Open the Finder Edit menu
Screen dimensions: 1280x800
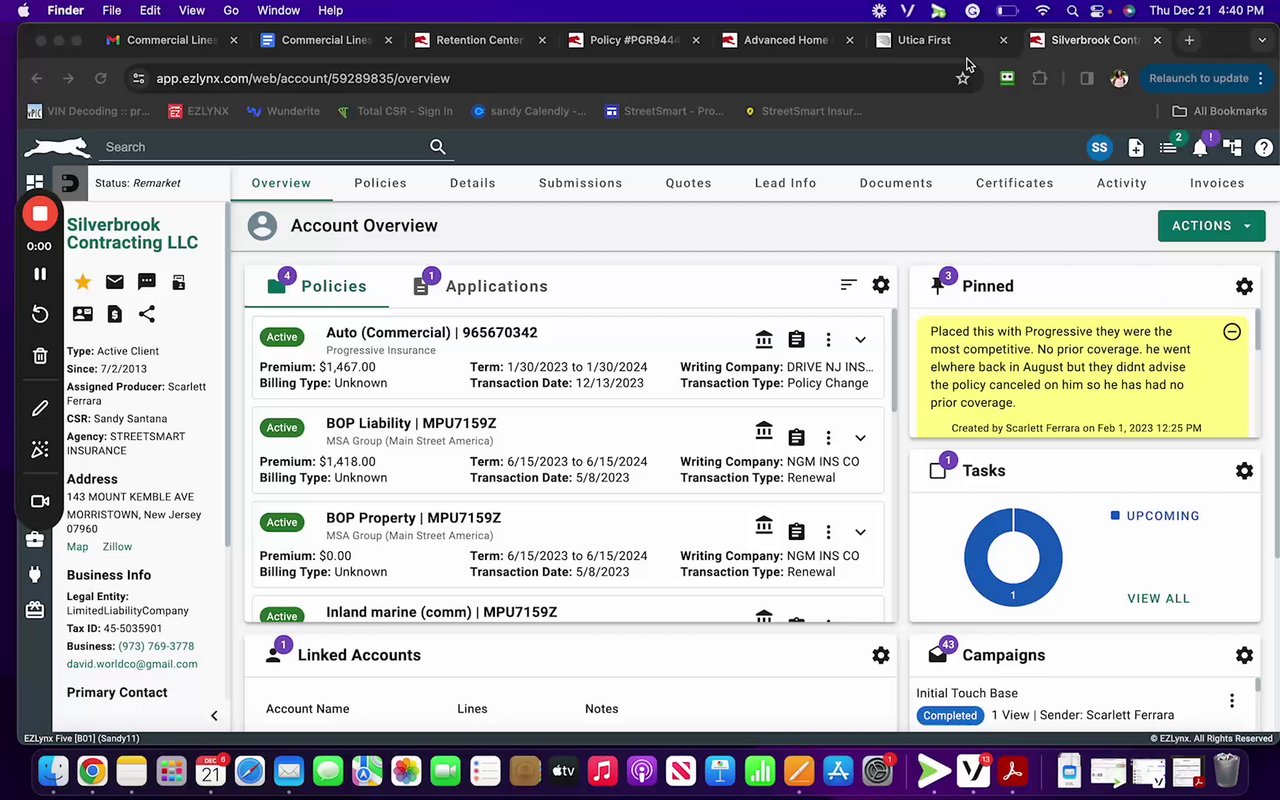pos(150,10)
